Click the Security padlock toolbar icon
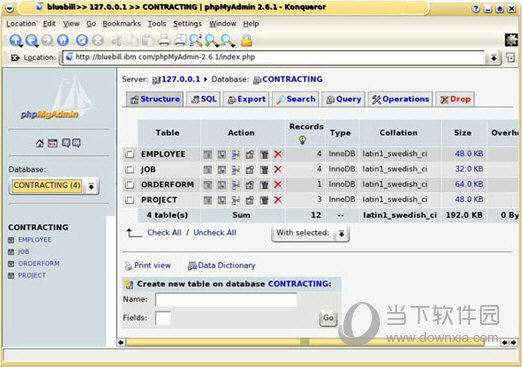Screen dimensions: 523x367 pos(246,40)
